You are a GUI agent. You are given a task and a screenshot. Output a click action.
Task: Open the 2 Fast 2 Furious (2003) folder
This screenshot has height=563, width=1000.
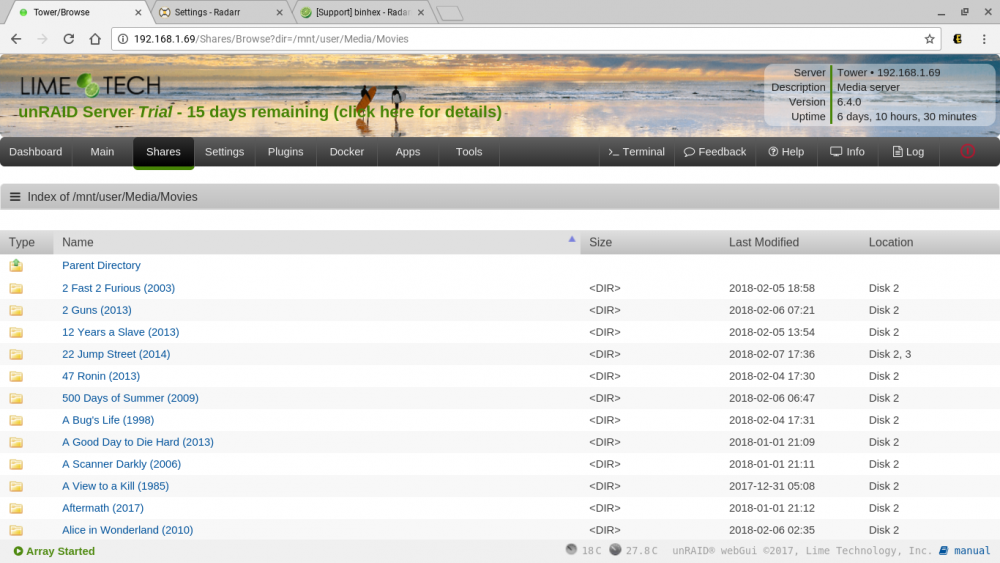pos(119,288)
